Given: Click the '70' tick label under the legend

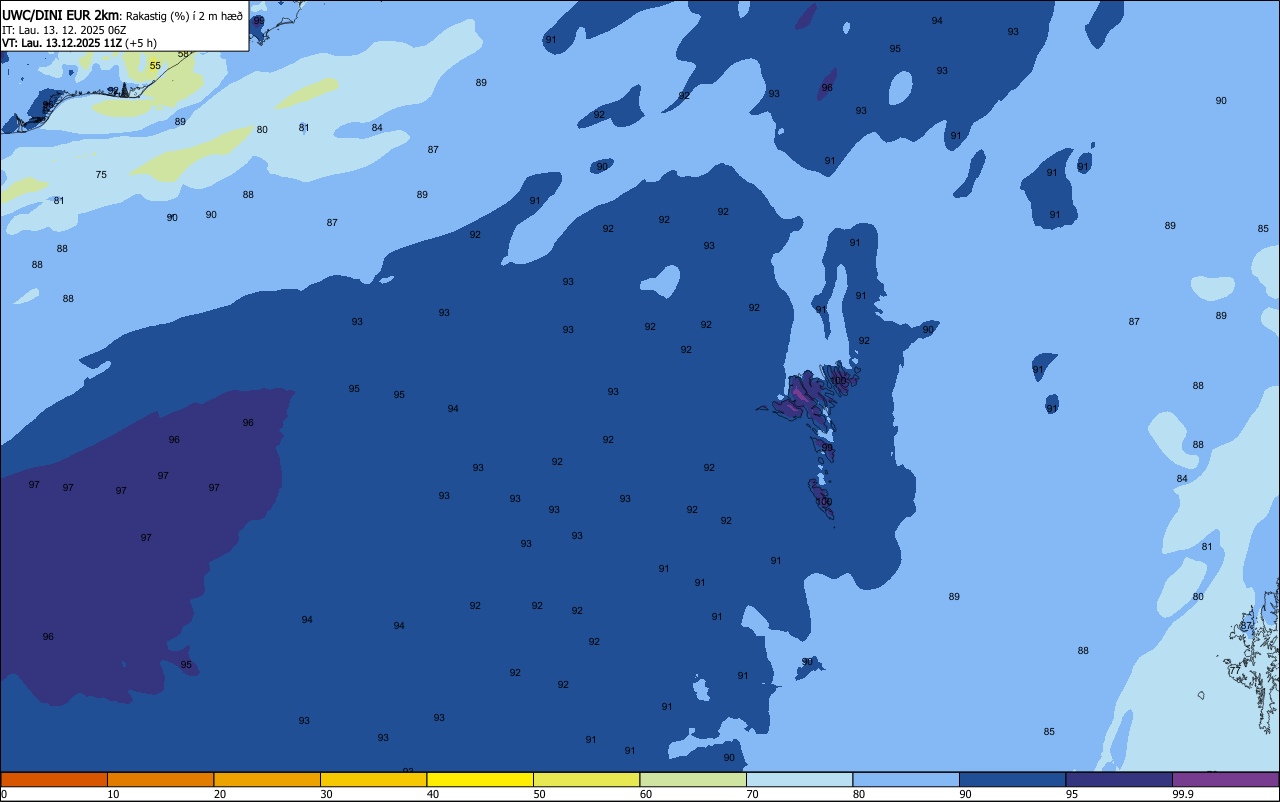Looking at the screenshot, I should click(x=752, y=794).
